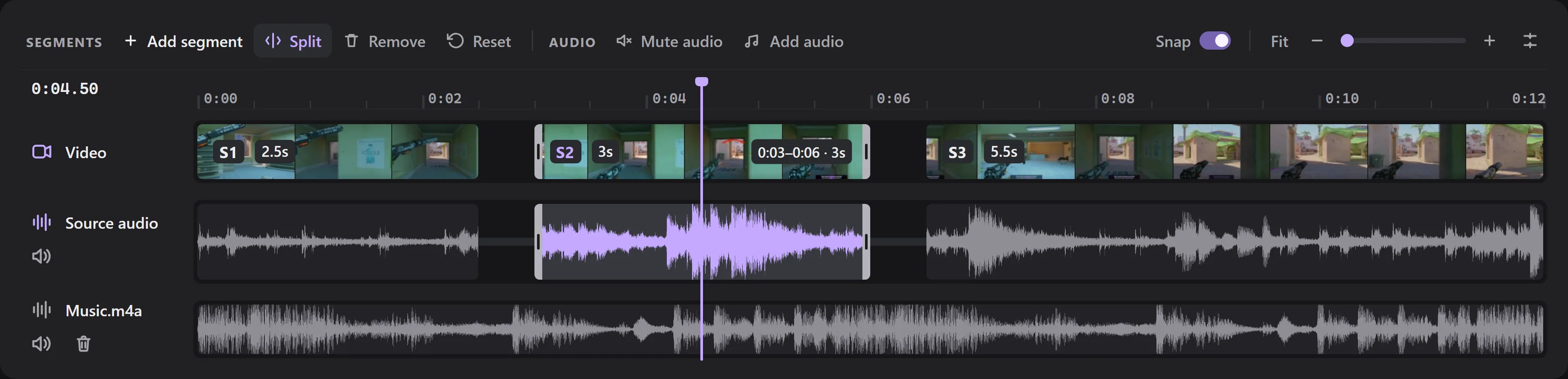1568x379 pixels.
Task: Remove the selected segment
Action: [x=385, y=41]
